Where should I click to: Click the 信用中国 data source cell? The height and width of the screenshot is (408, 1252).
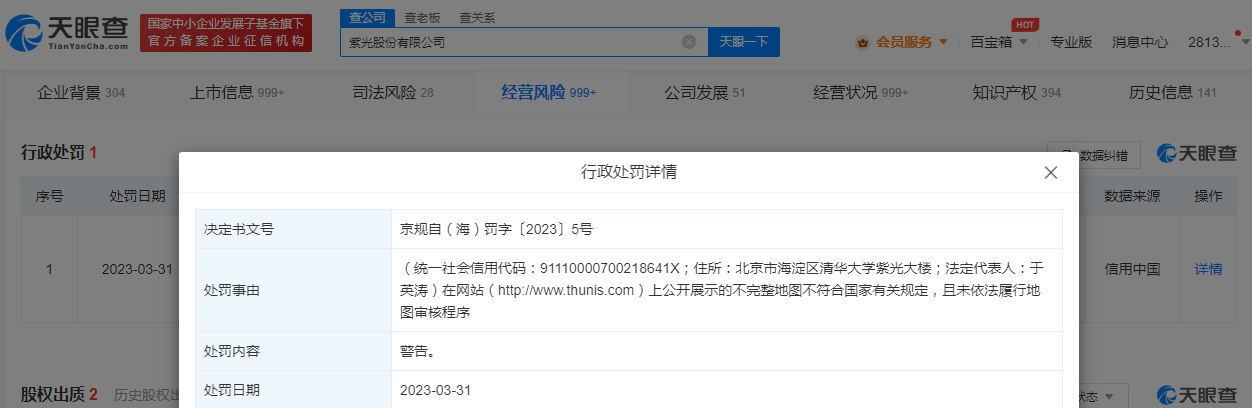tap(1132, 269)
